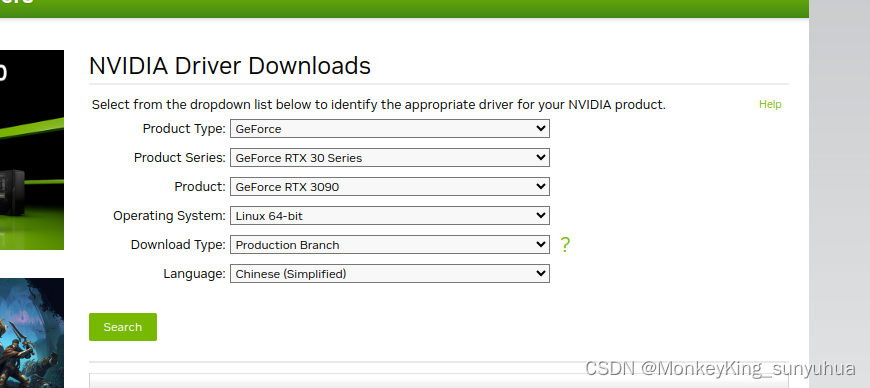Click the Product Type label
The image size is (870, 388).
pyautogui.click(x=184, y=129)
